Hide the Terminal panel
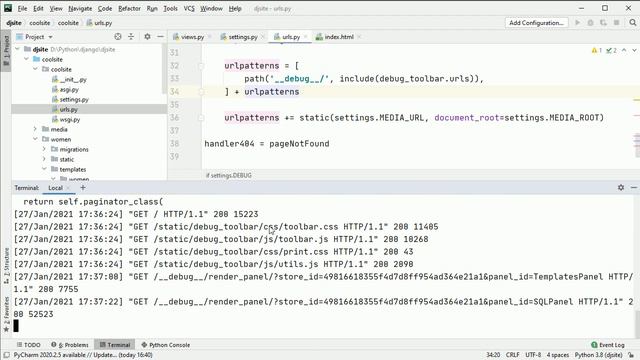The height and width of the screenshot is (360, 640). [x=633, y=187]
